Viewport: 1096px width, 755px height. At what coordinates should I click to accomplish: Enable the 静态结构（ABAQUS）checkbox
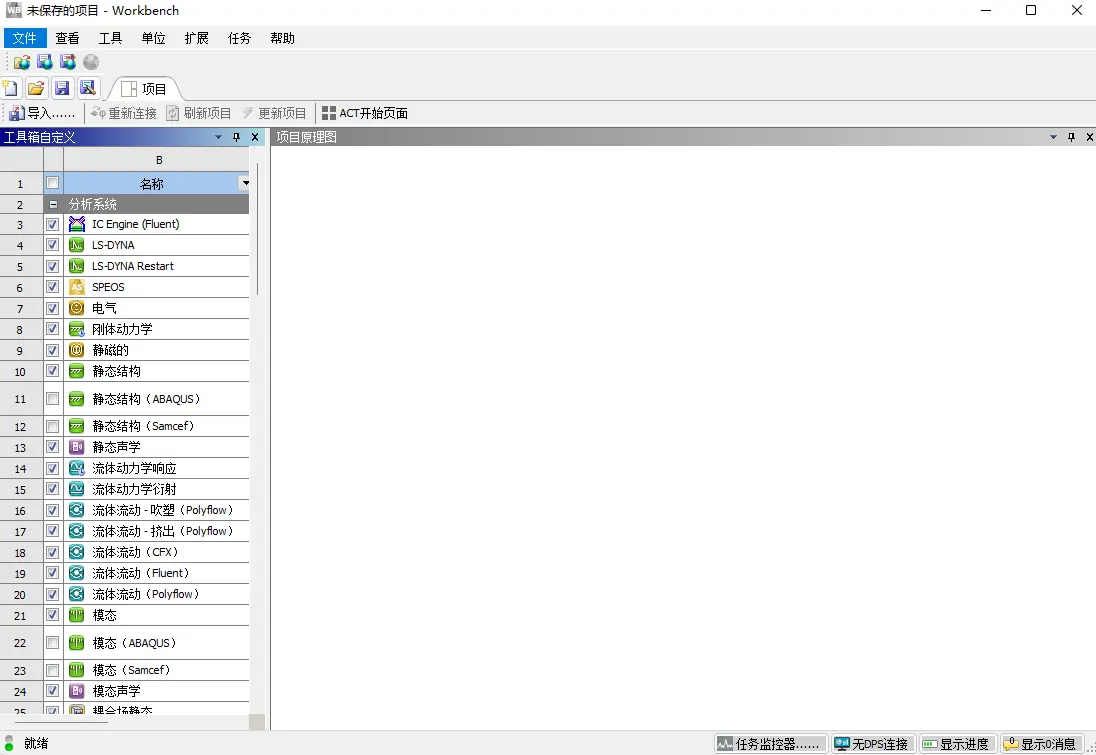click(x=52, y=398)
